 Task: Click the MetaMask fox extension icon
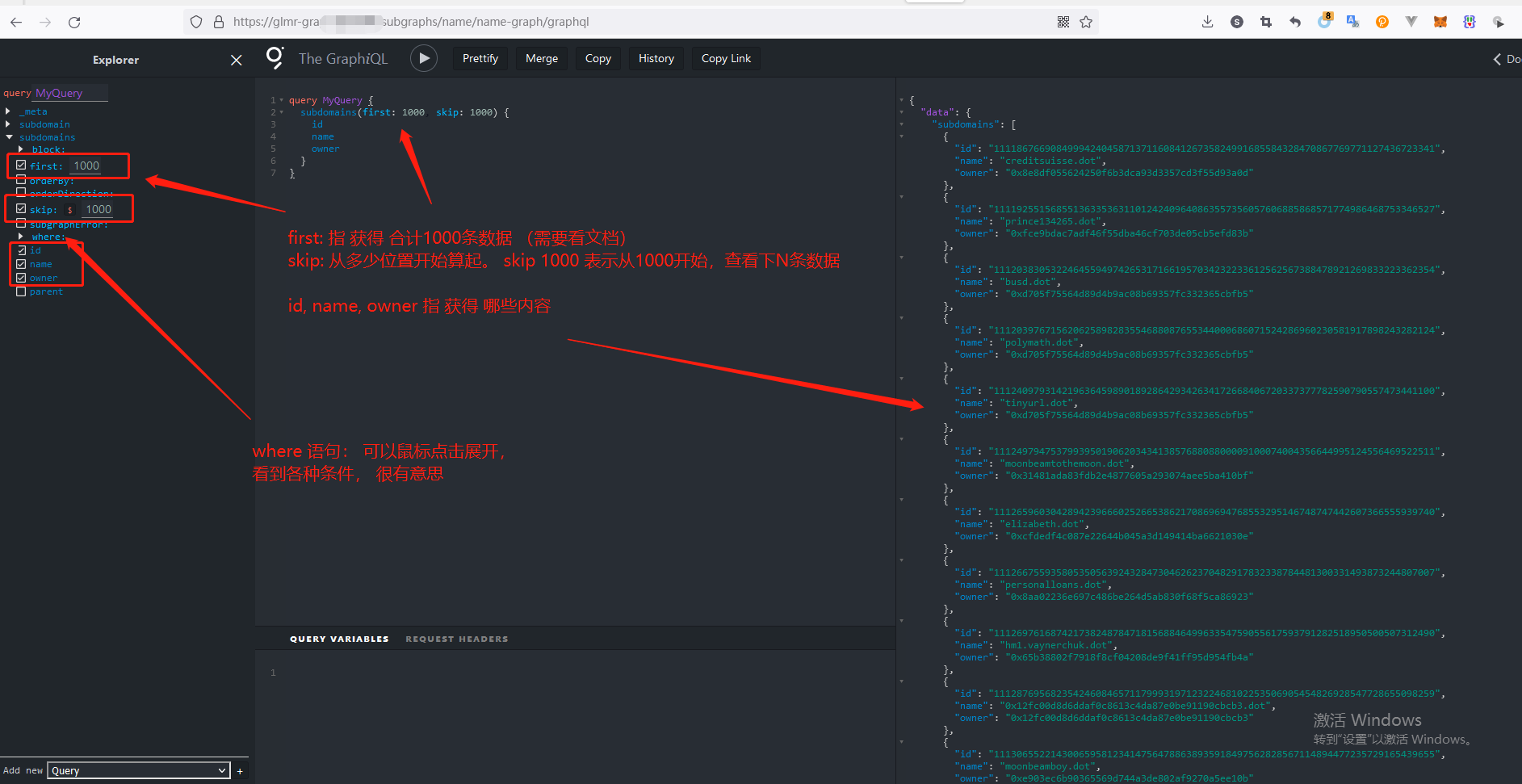[x=1440, y=22]
